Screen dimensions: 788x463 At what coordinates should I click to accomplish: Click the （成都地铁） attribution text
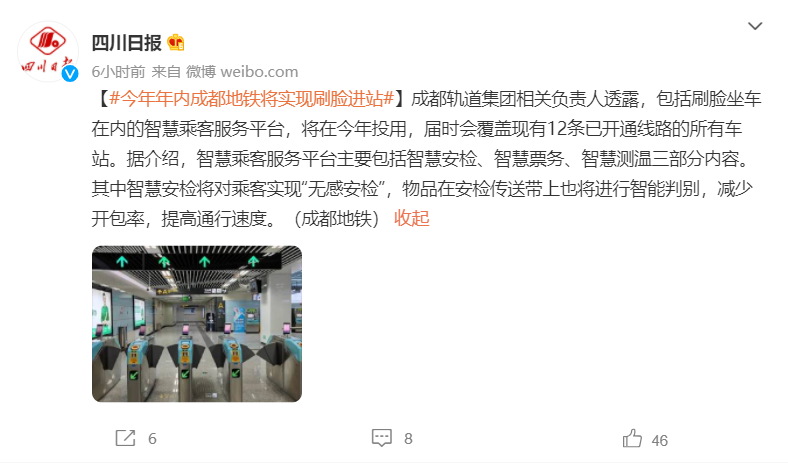click(x=337, y=219)
